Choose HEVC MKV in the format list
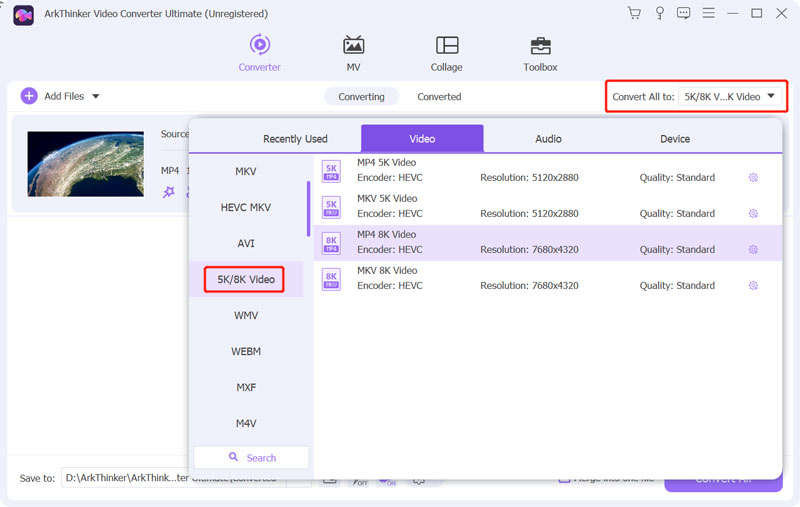The width and height of the screenshot is (800, 507). (x=246, y=207)
